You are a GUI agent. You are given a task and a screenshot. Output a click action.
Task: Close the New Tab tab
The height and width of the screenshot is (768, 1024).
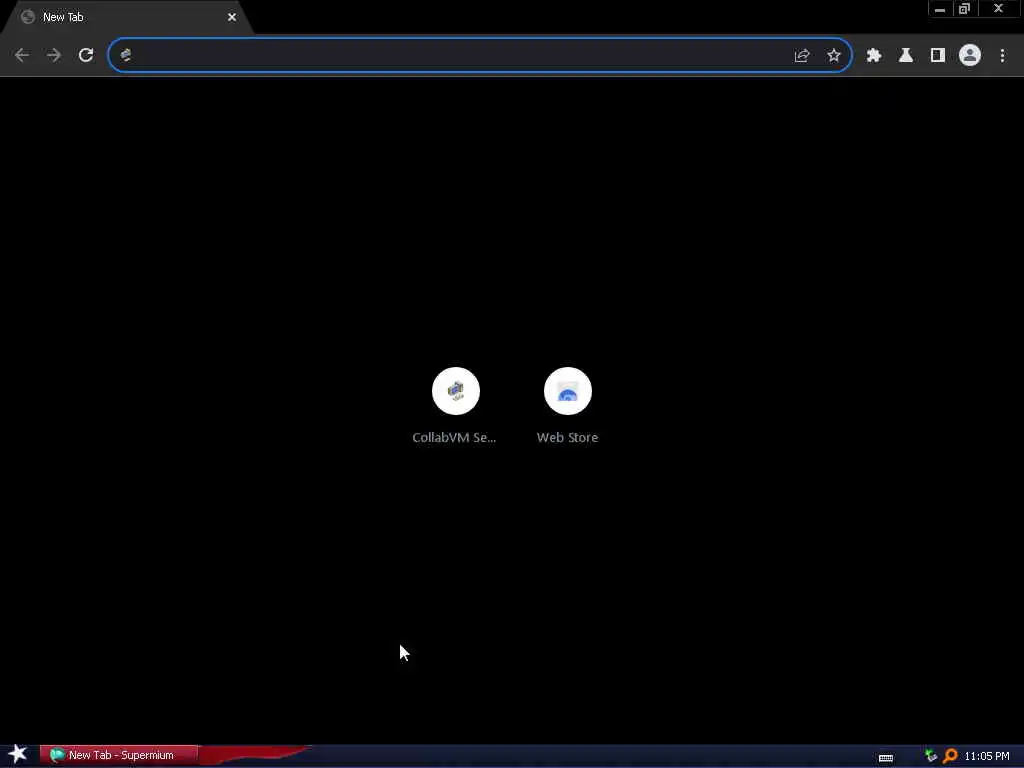232,18
